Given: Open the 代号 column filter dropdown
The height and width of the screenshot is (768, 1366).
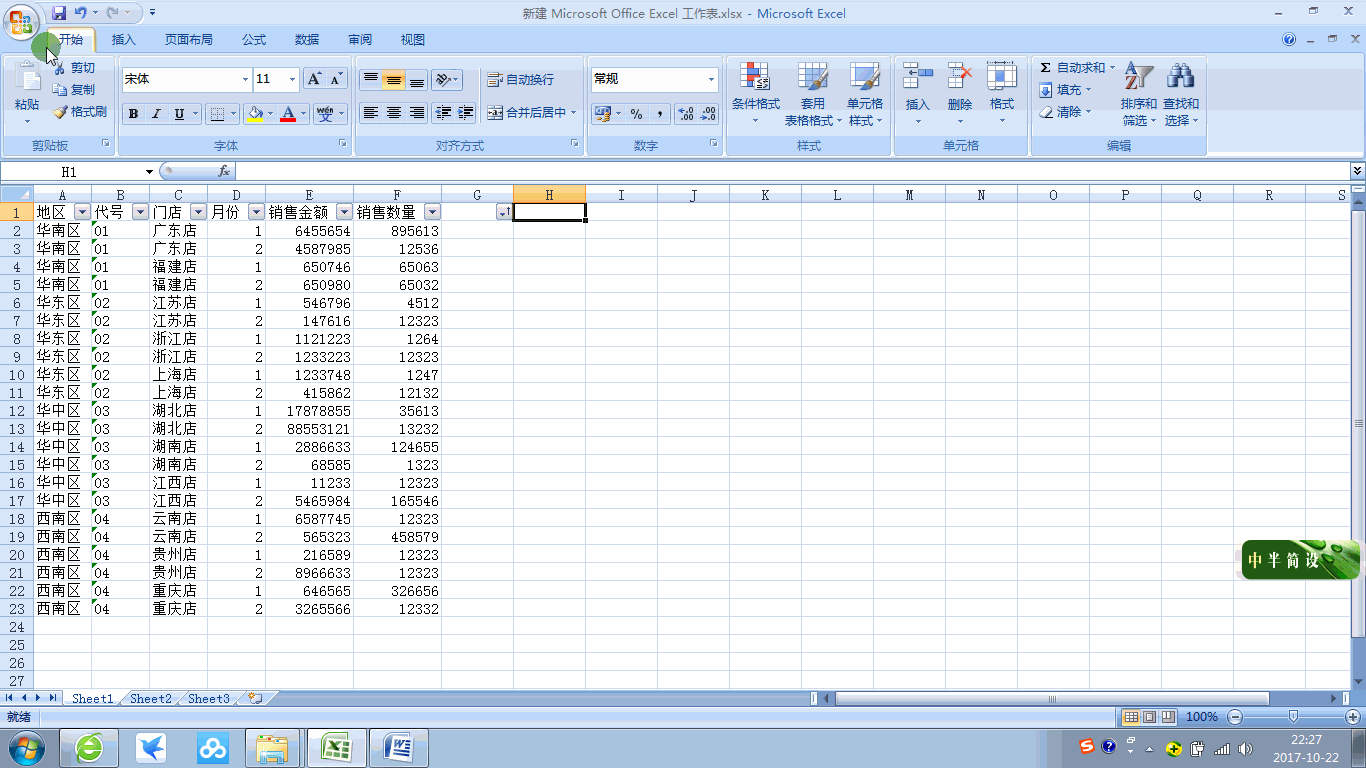Looking at the screenshot, I should (x=140, y=212).
